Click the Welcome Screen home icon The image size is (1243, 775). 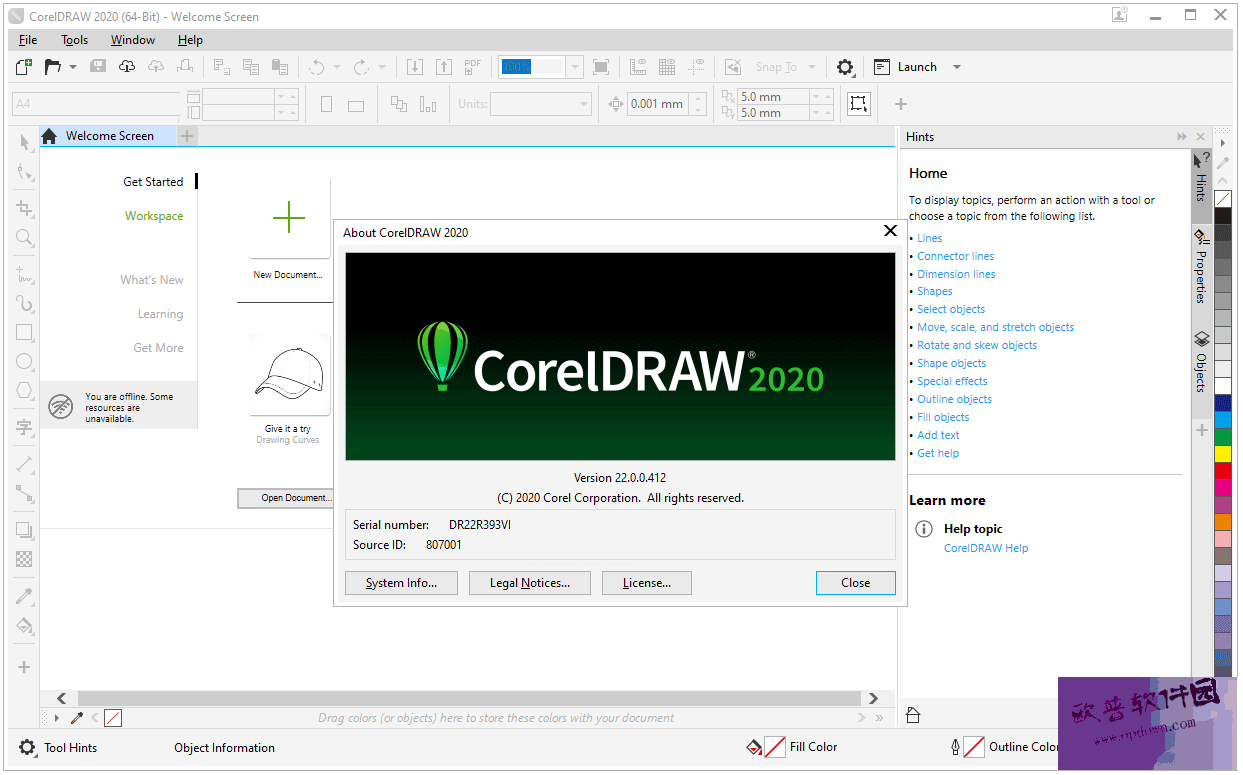point(49,136)
